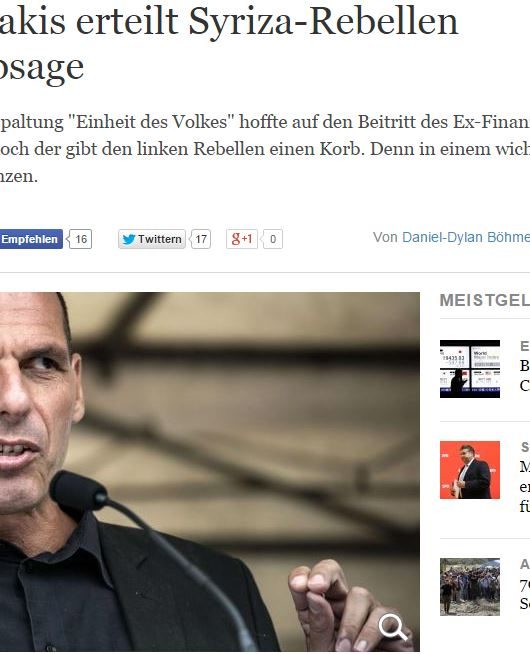530x654 pixels.
Task: Open headline next to red politician thumbnail
Action: (x=525, y=486)
